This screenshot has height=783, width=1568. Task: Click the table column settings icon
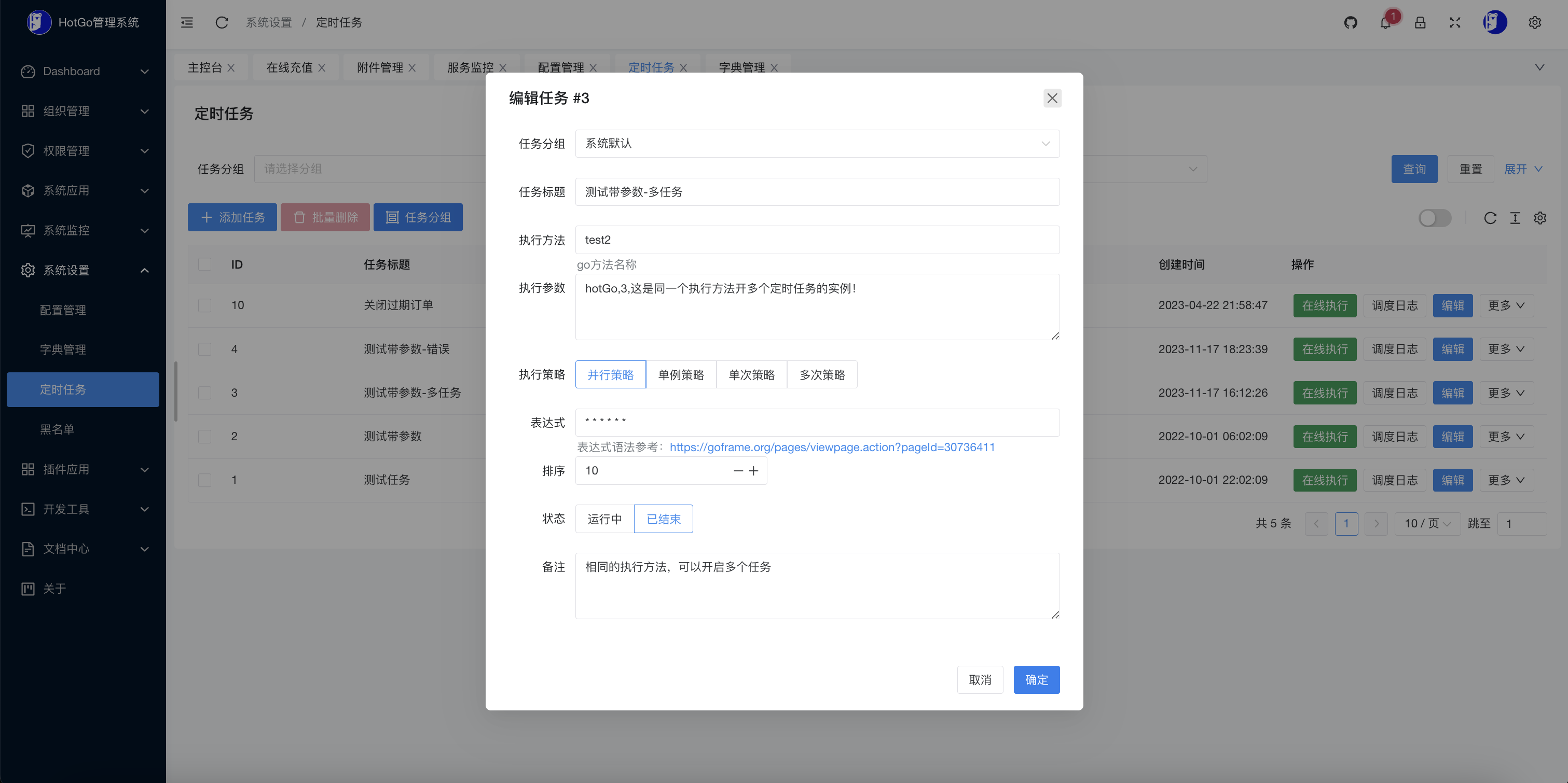1539,218
